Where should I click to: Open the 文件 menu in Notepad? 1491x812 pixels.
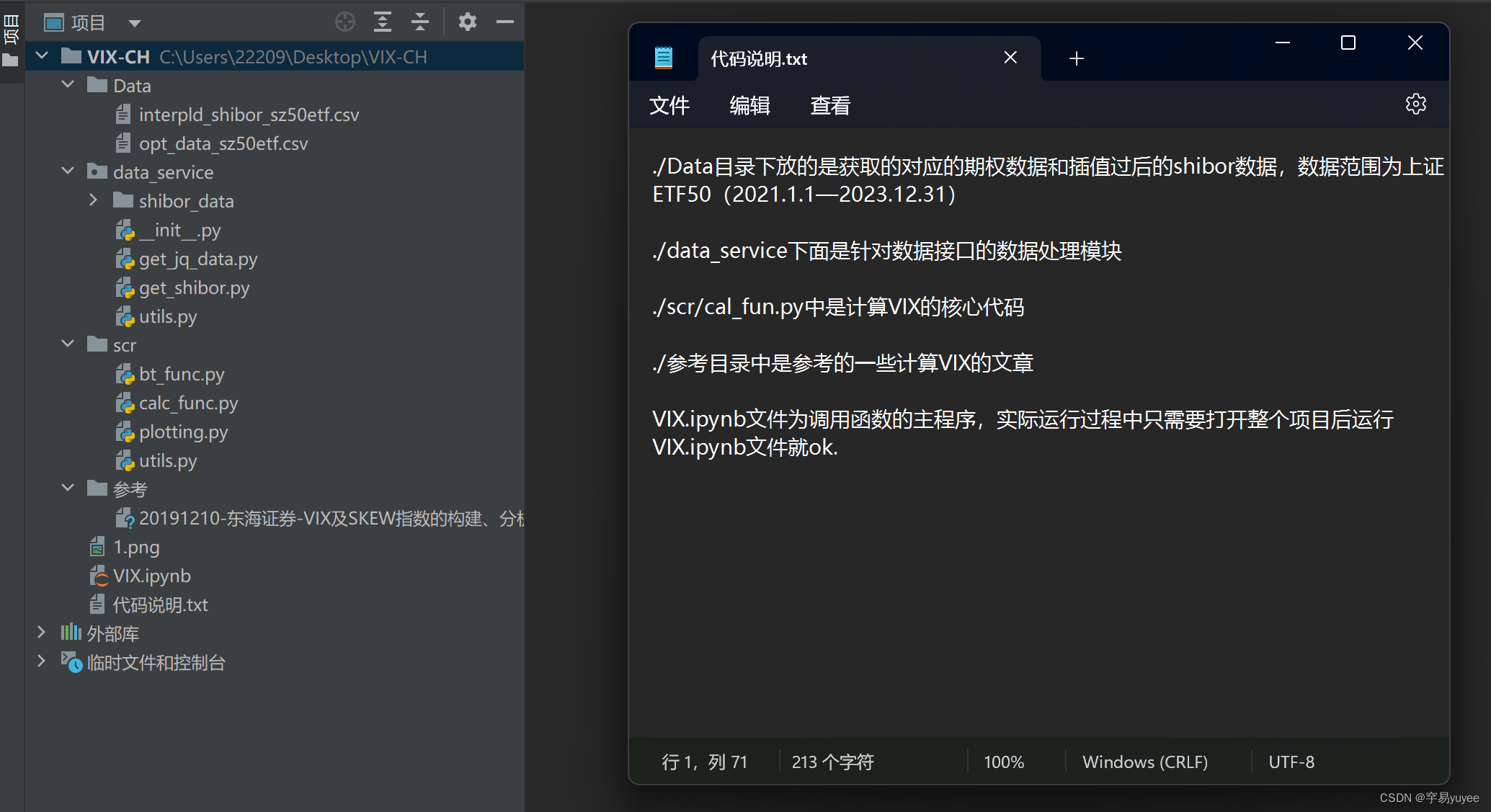669,106
